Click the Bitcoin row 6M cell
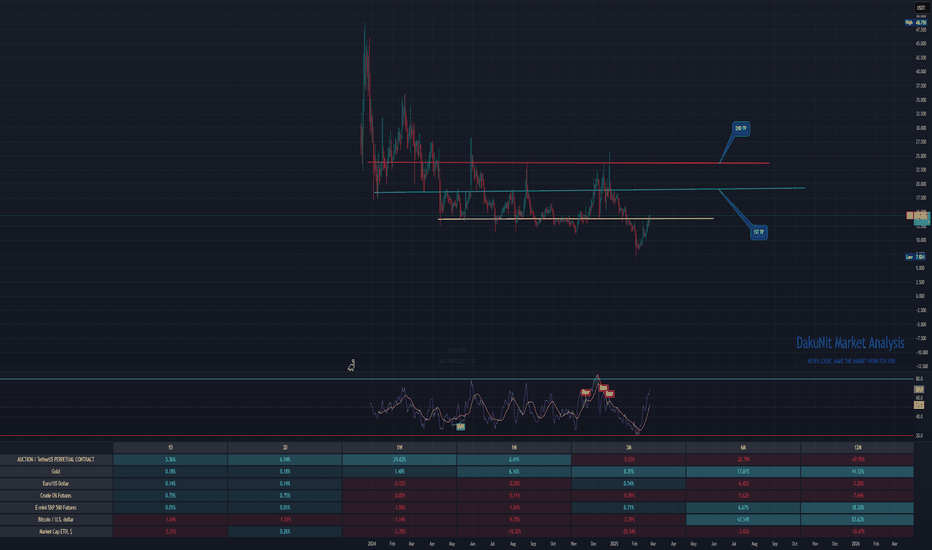This screenshot has height=550, width=932. pyautogui.click(x=743, y=520)
